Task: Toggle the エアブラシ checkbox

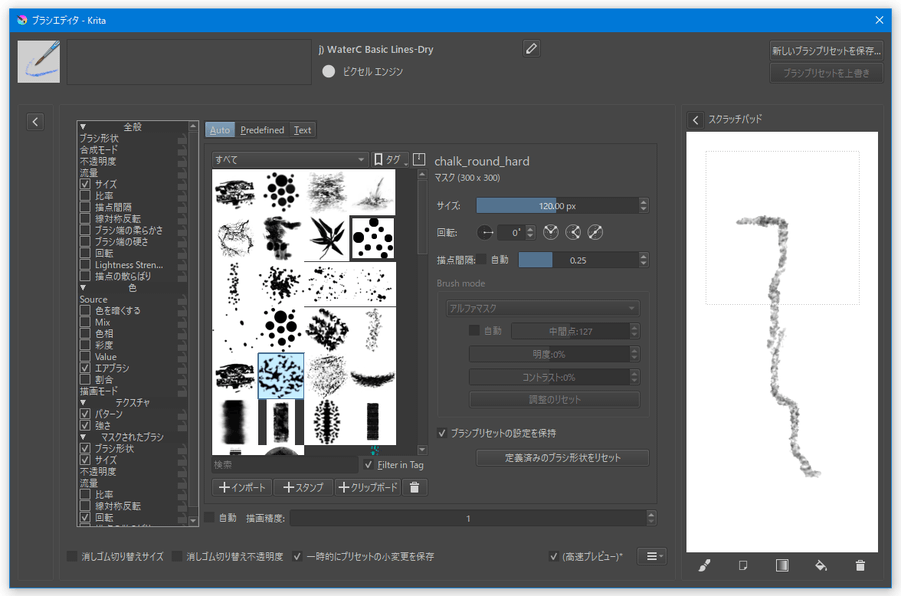Action: [85, 368]
